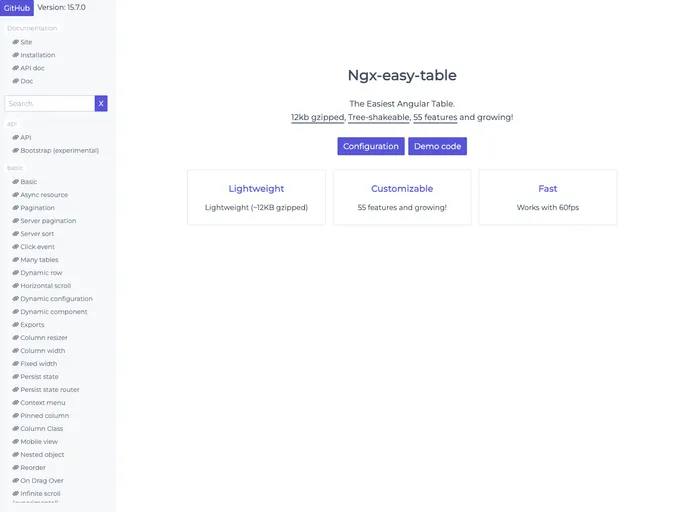
Task: Follow the 55 features underlined link
Action: (435, 118)
